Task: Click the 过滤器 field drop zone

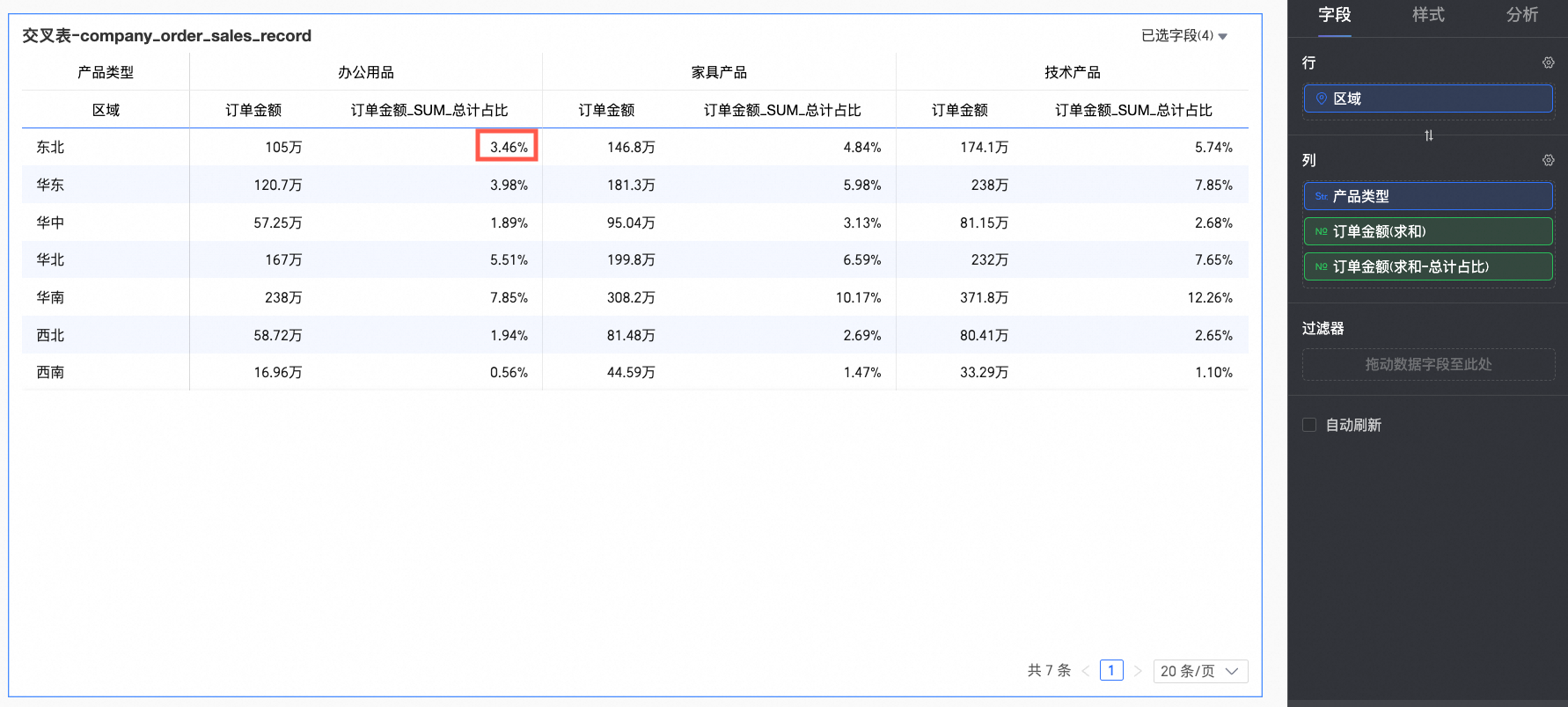Action: click(1427, 364)
